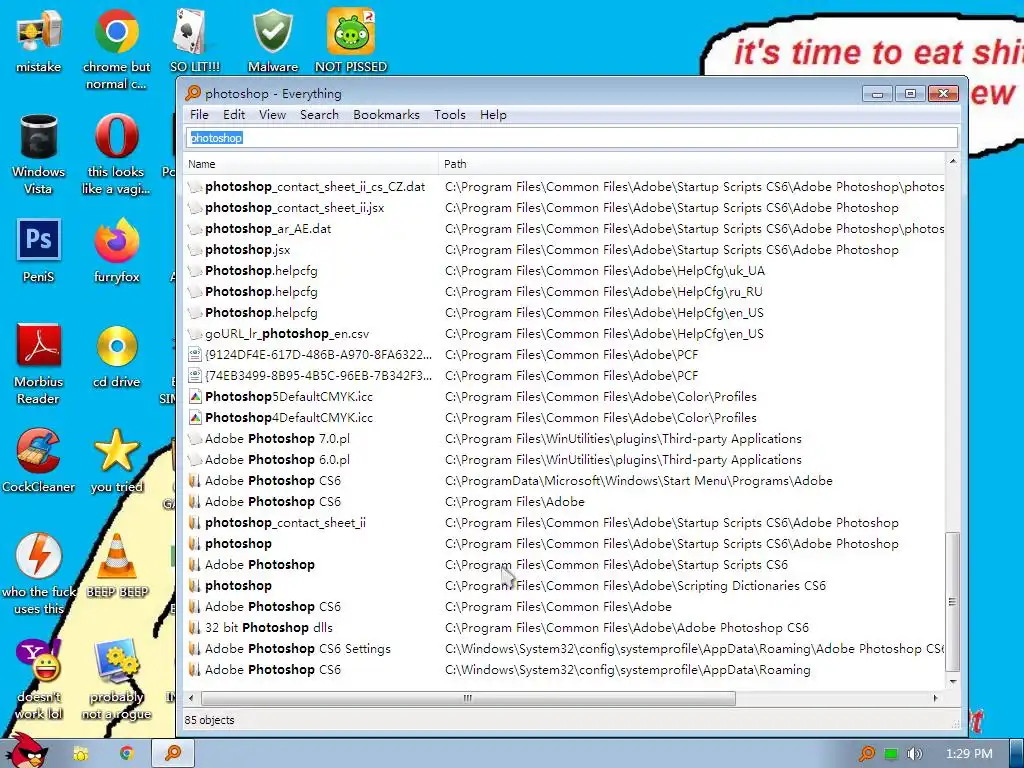This screenshot has height=768, width=1024.
Task: Open the View menu
Action: pos(272,115)
